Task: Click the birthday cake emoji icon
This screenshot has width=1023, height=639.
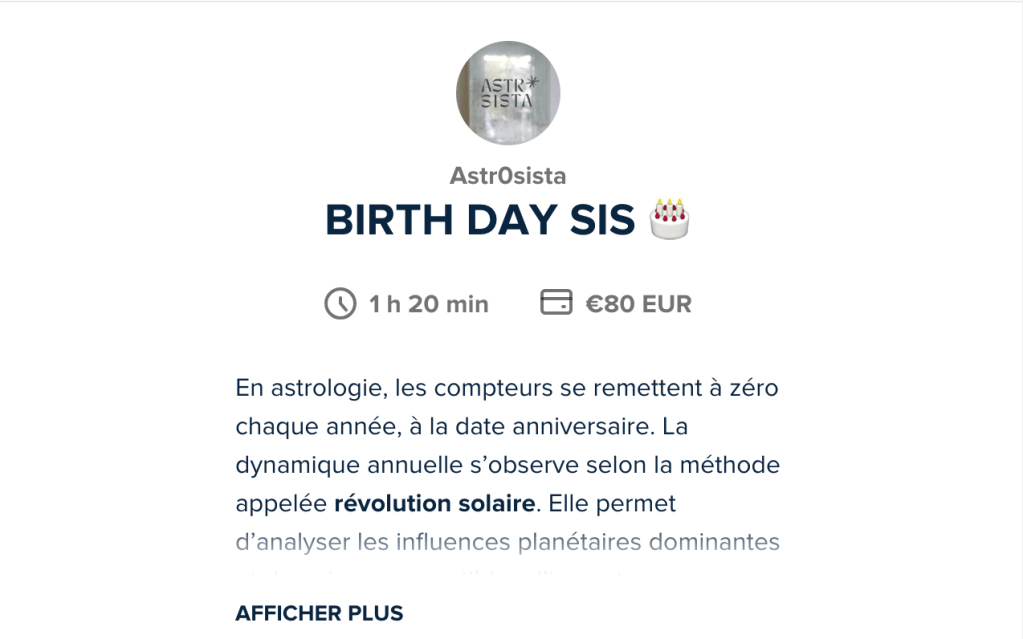Action: point(670,219)
